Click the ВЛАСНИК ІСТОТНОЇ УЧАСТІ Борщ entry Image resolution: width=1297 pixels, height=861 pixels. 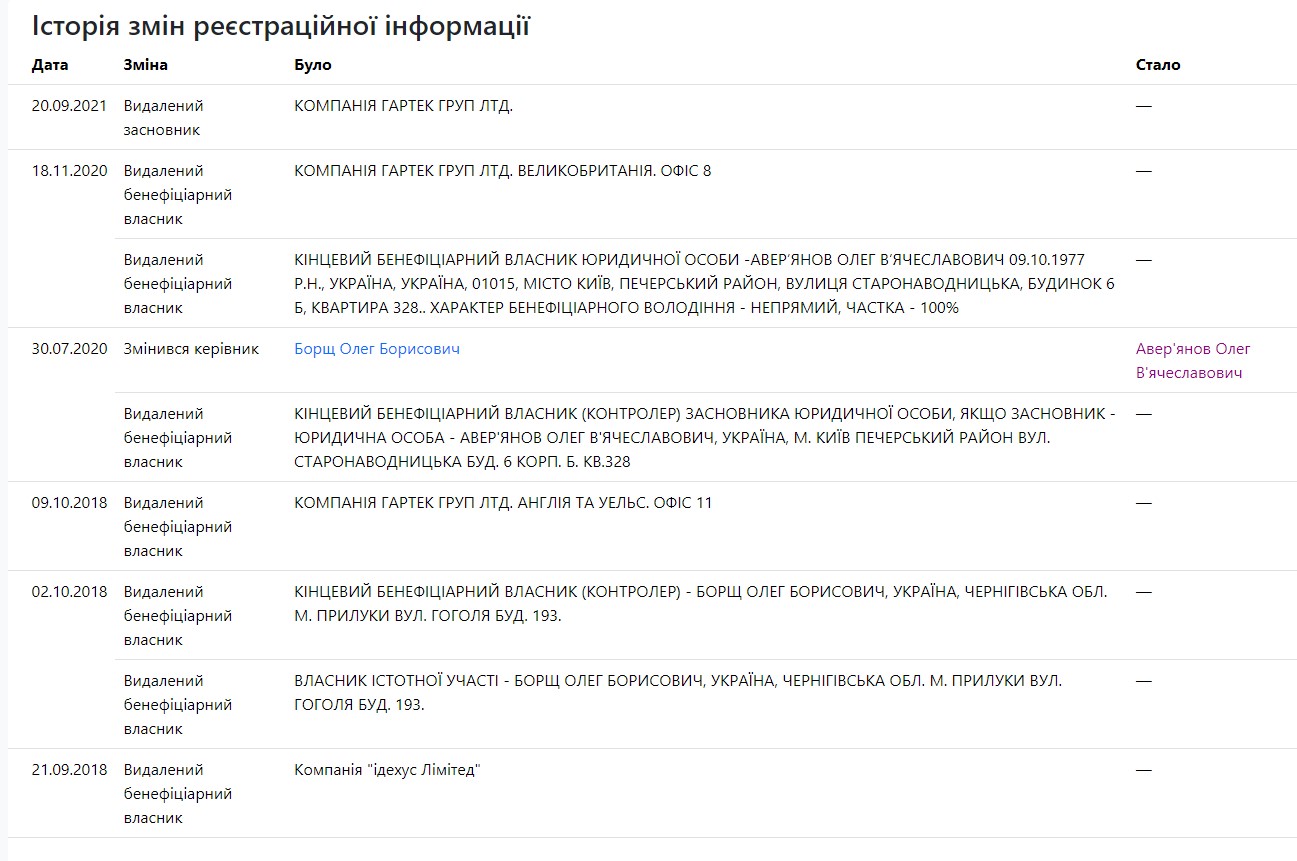(x=677, y=693)
